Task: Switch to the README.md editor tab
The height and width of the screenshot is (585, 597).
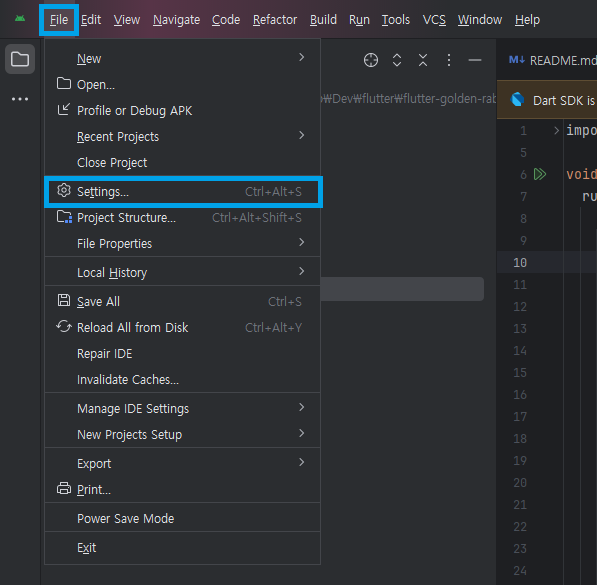Action: click(553, 60)
